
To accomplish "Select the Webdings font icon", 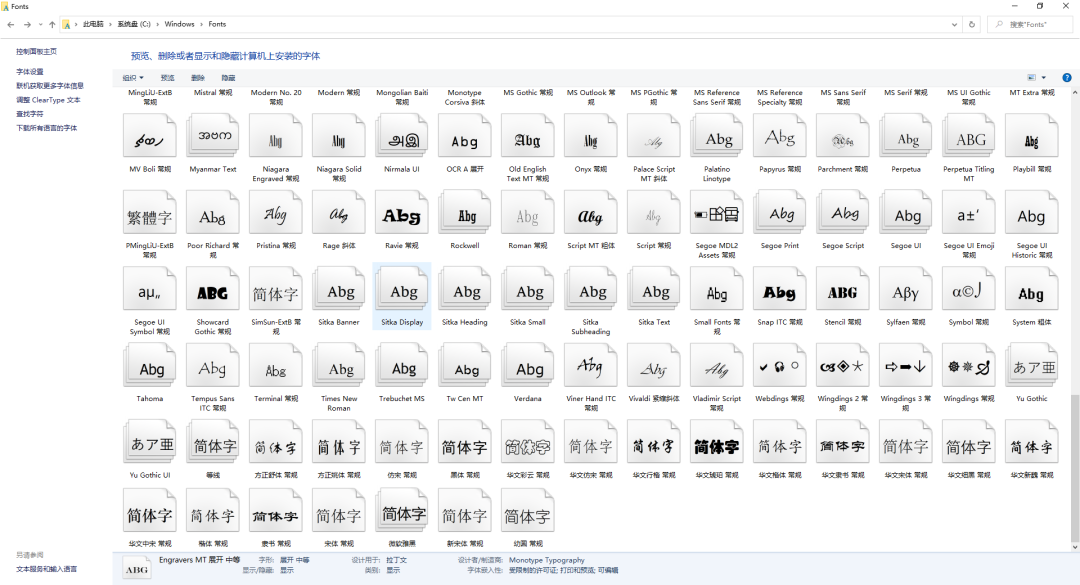I will point(780,367).
